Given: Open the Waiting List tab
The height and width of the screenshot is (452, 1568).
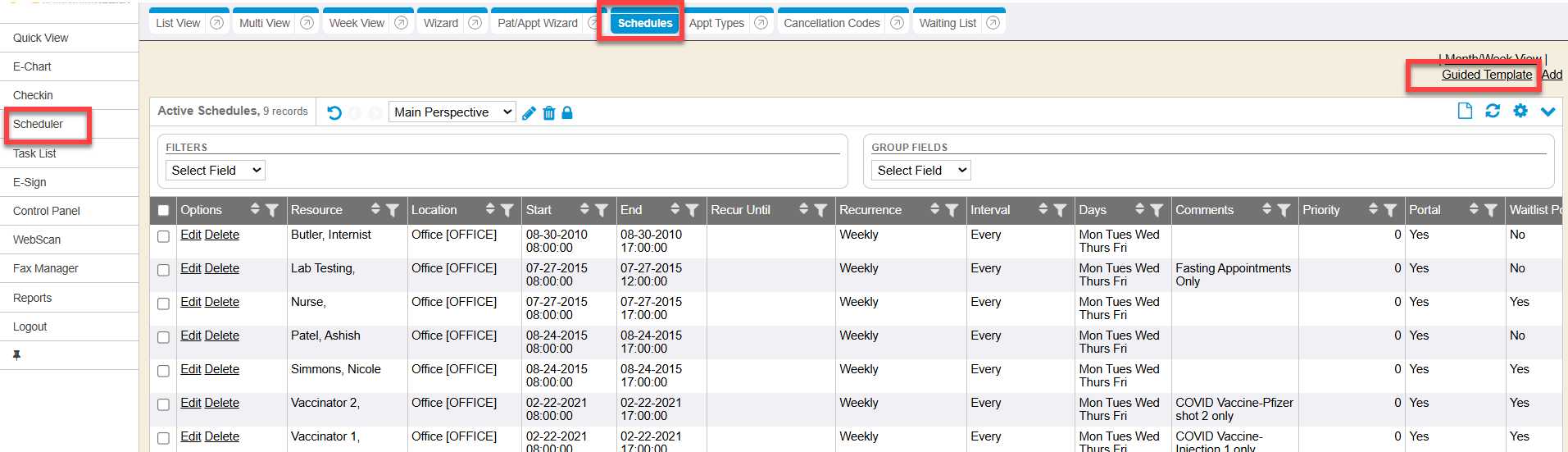Looking at the screenshot, I should point(948,23).
